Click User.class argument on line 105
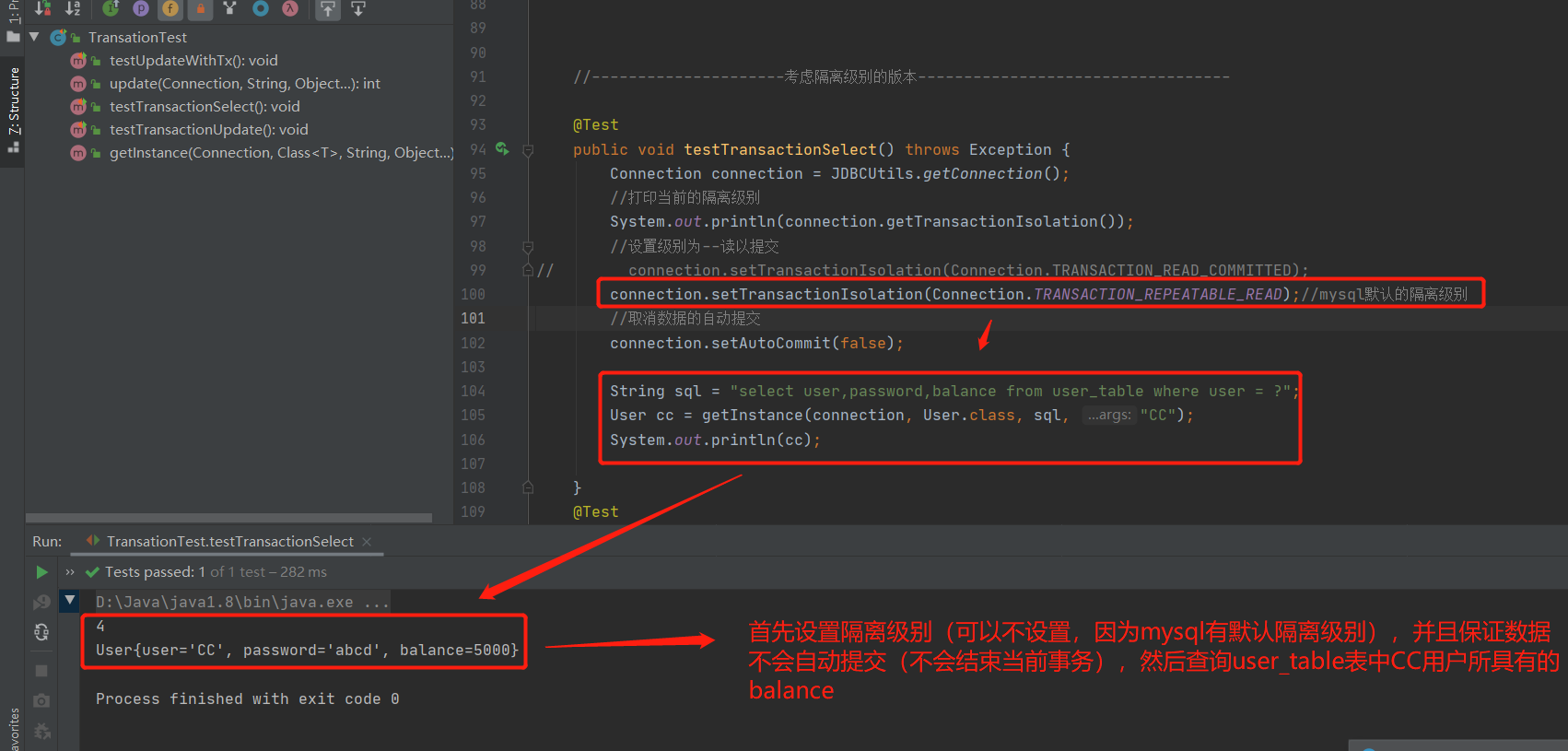 [x=969, y=415]
